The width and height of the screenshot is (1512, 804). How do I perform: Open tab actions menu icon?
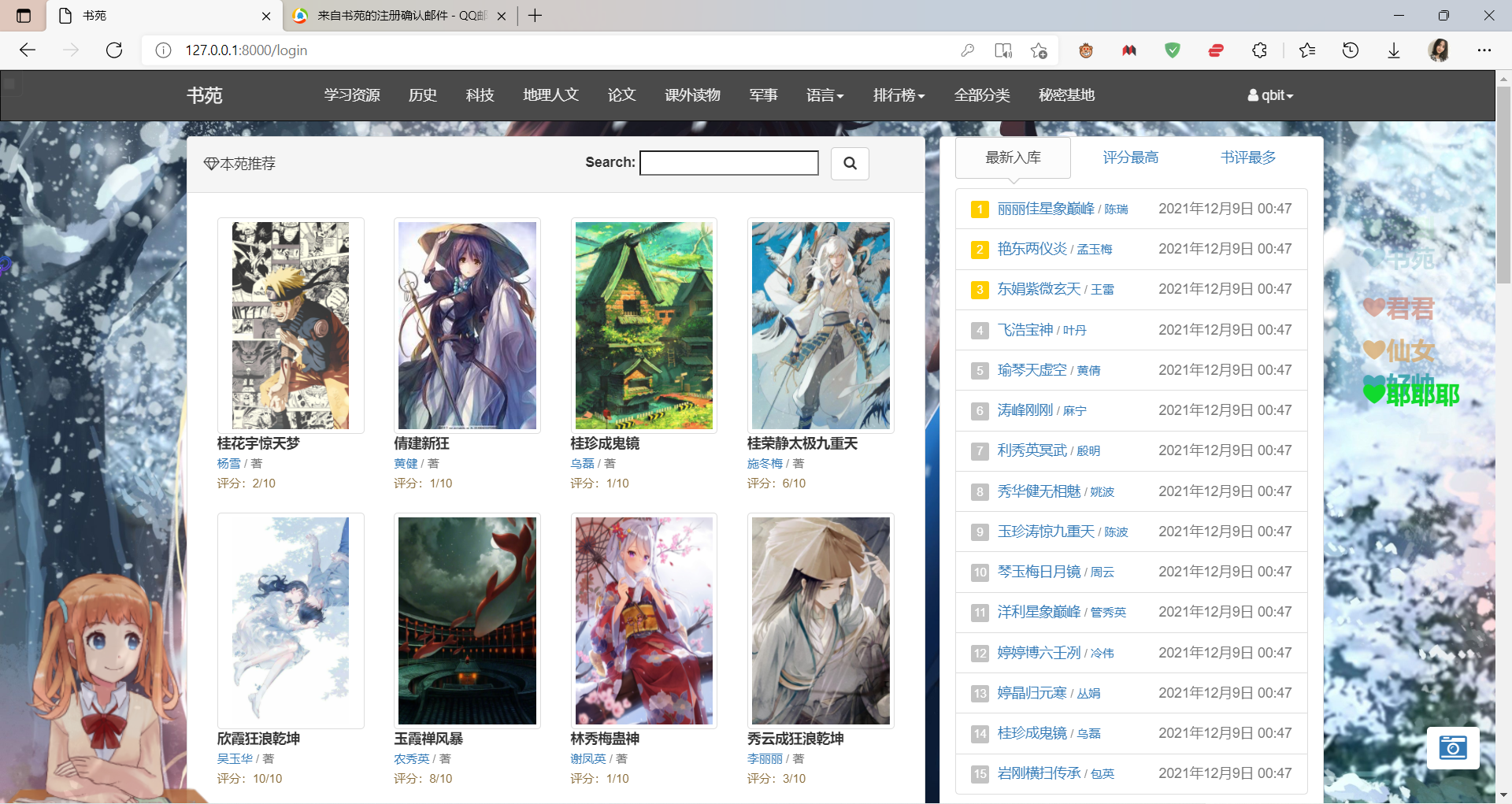coord(24,16)
